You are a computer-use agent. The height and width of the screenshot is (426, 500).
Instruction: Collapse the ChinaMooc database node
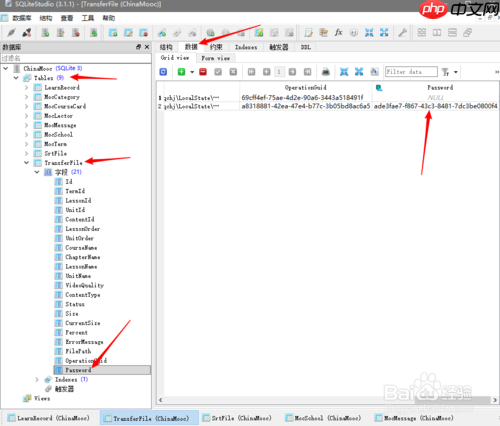pyautogui.click(x=6, y=68)
